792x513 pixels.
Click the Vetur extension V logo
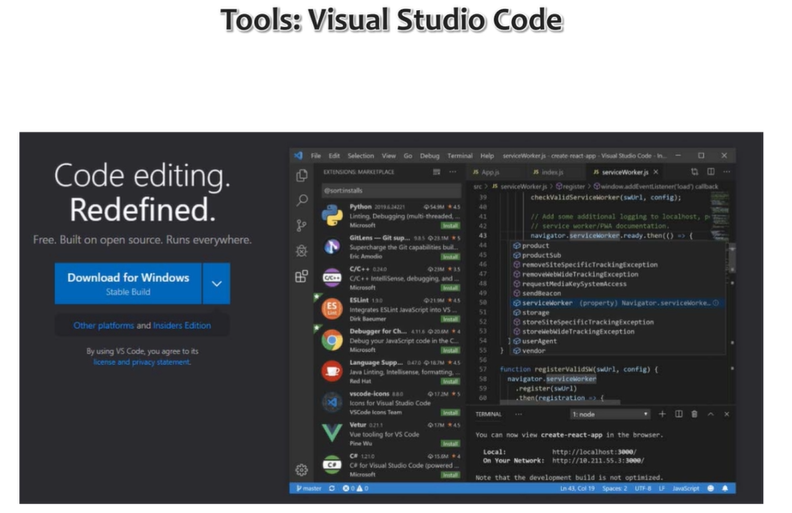coord(332,433)
